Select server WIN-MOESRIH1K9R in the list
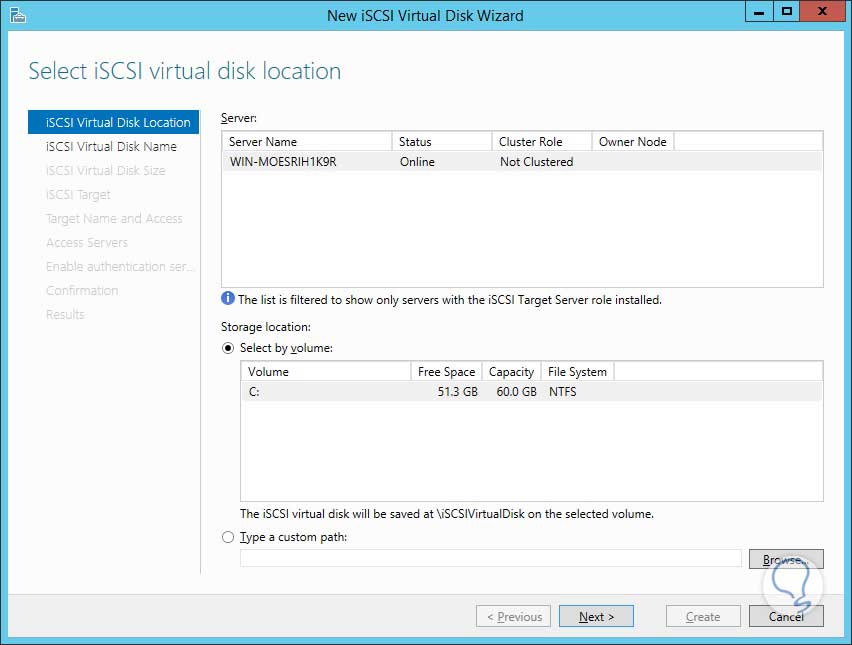 pyautogui.click(x=283, y=162)
